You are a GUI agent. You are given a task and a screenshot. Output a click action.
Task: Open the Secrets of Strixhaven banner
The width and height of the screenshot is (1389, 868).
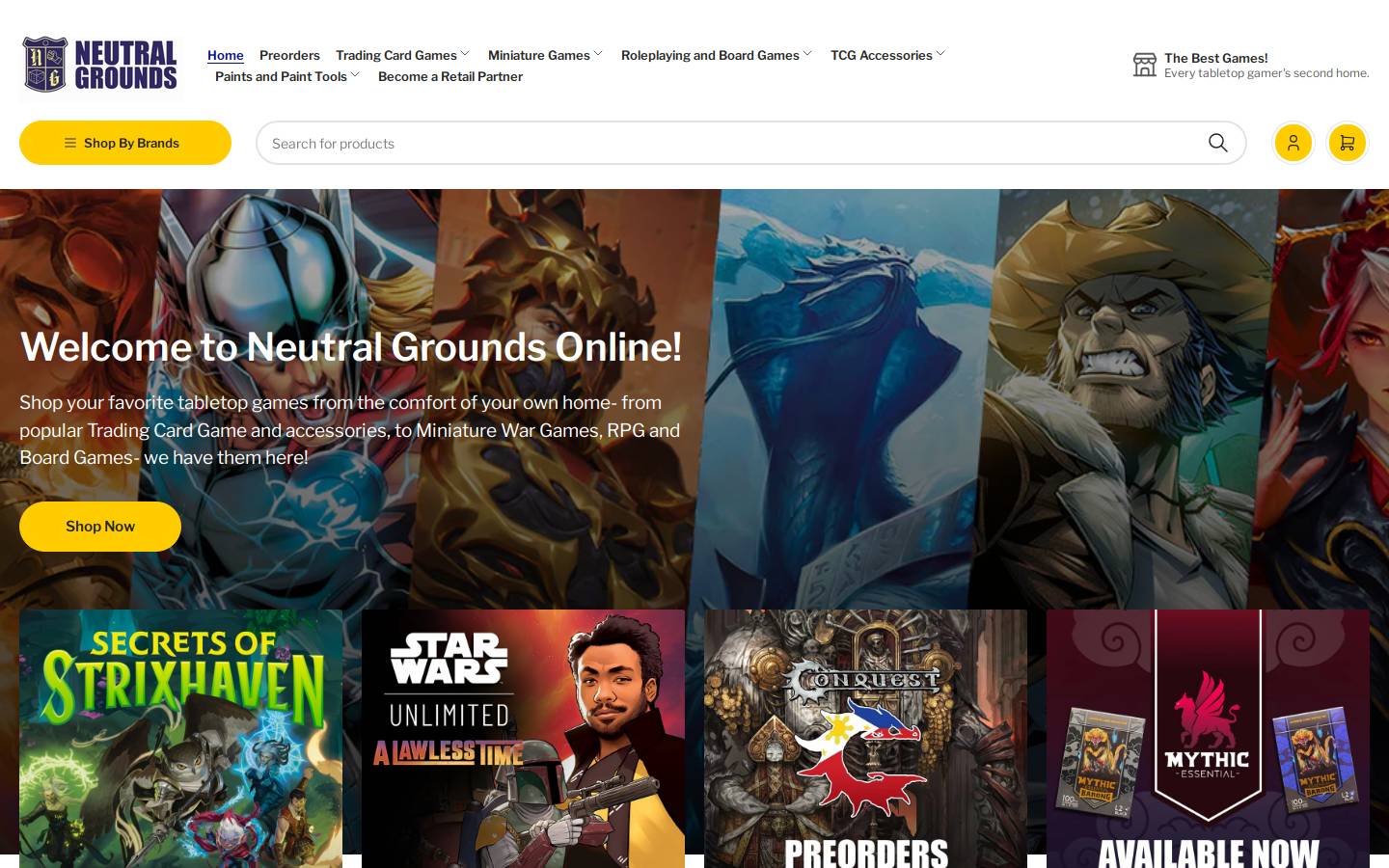click(x=180, y=739)
